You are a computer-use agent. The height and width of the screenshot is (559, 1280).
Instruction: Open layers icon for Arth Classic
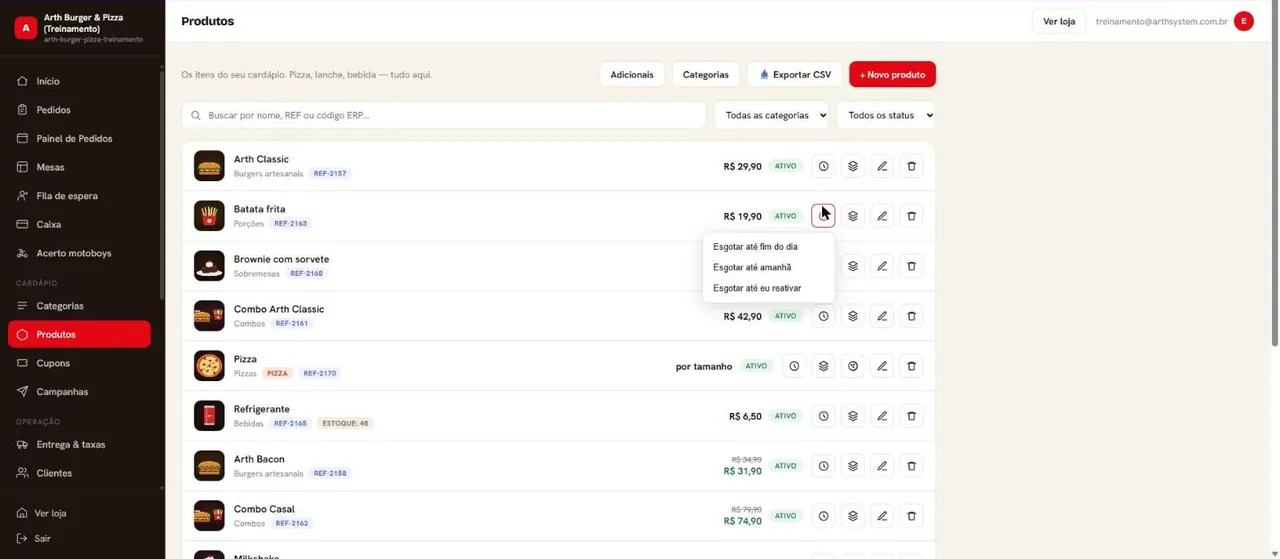pyautogui.click(x=853, y=166)
